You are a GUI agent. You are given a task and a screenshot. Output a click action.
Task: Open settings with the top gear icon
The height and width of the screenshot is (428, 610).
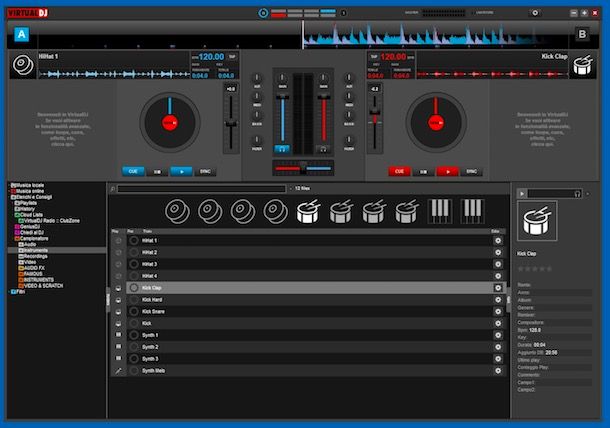click(535, 13)
